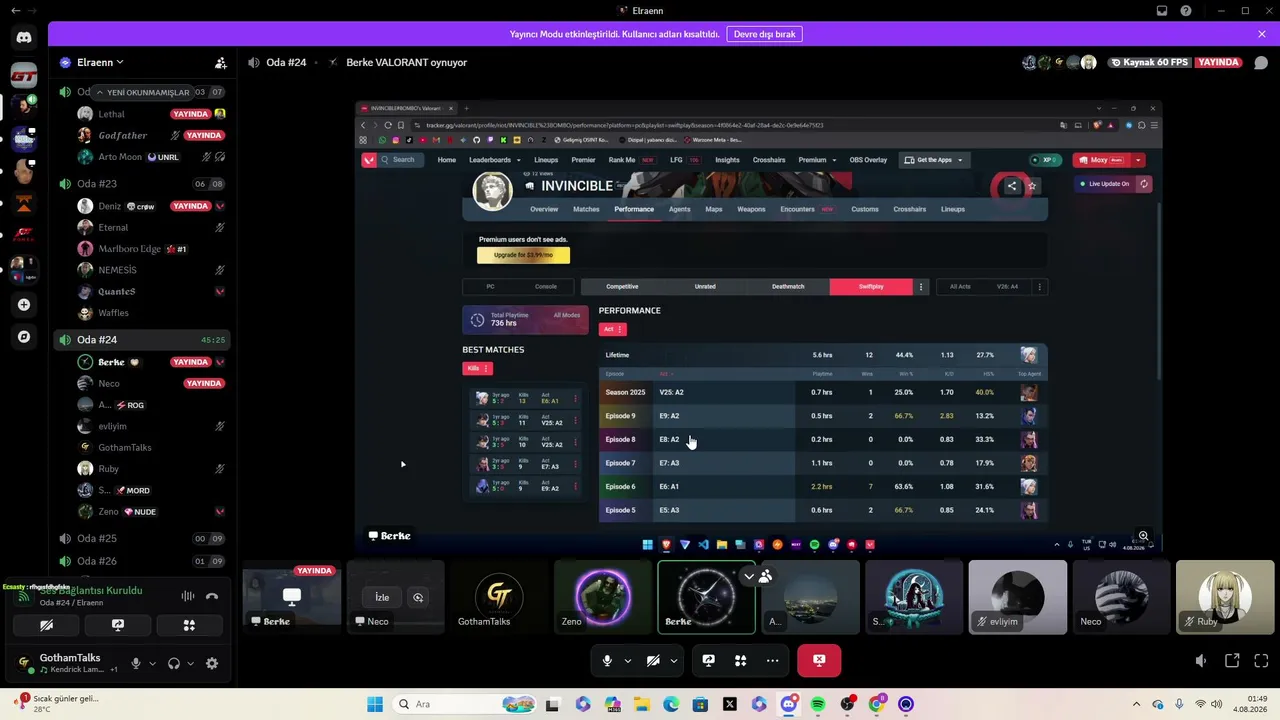Toggle headphone deafen in user panel
The height and width of the screenshot is (720, 1280).
174,663
